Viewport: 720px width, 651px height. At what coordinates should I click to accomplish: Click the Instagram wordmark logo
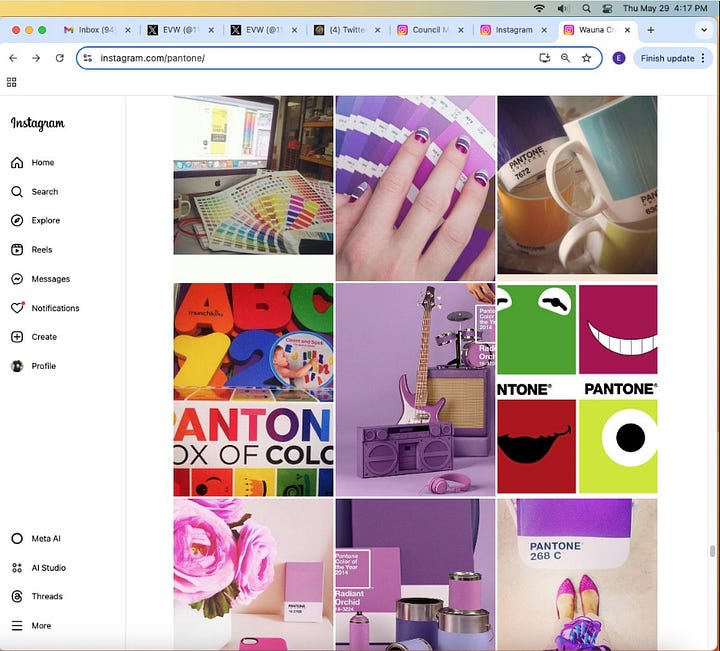(38, 123)
